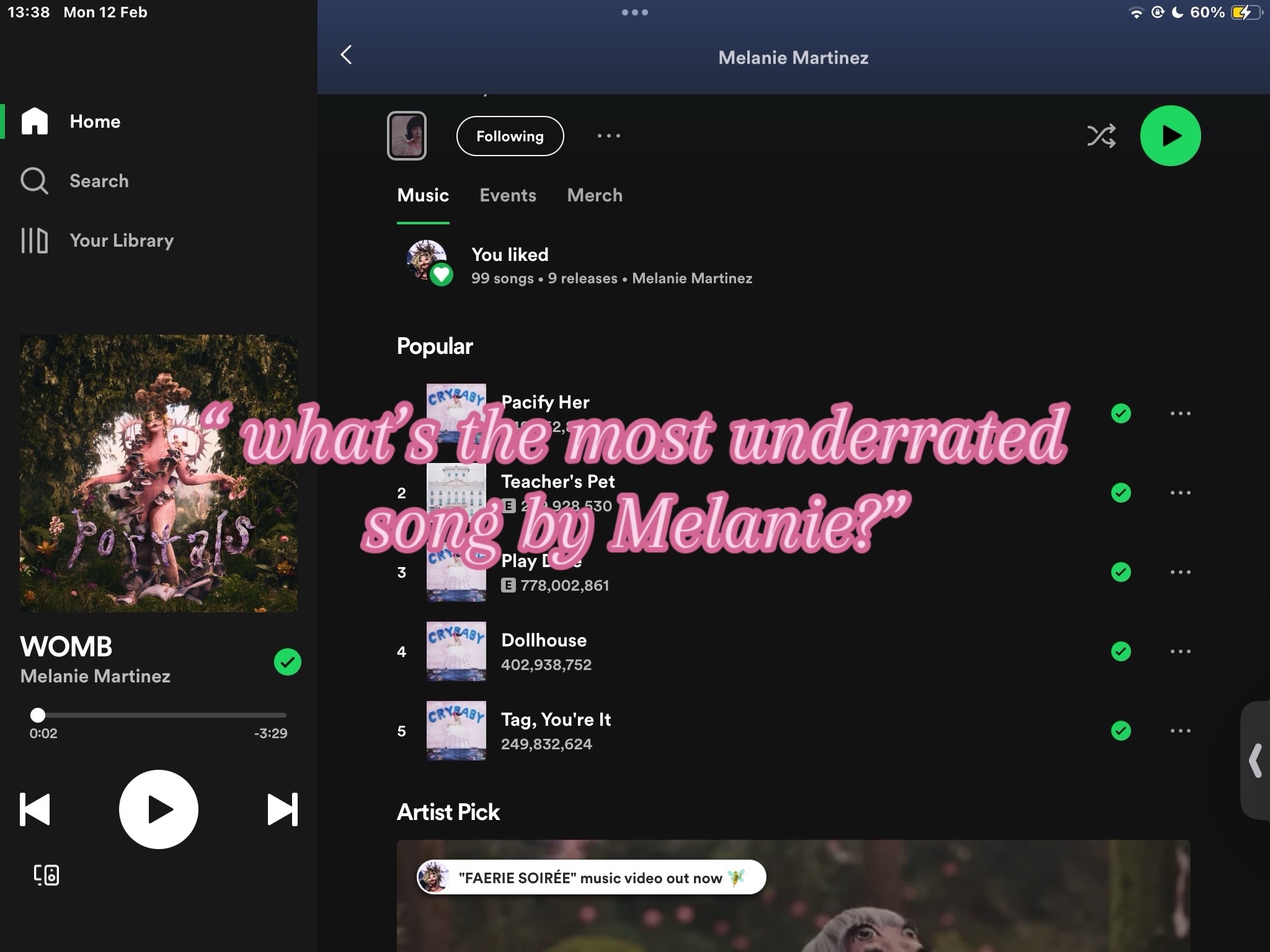This screenshot has width=1270, height=952.
Task: Seek in the WOMB playback progress bar
Action: pyautogui.click(x=158, y=715)
